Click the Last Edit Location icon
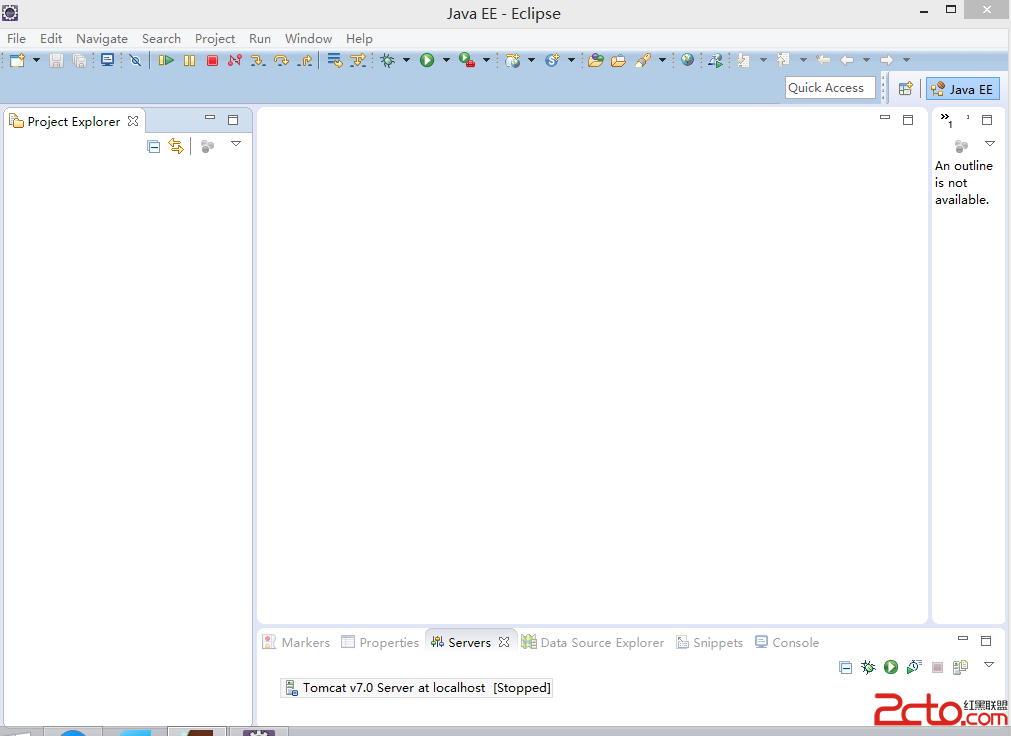 click(x=823, y=60)
